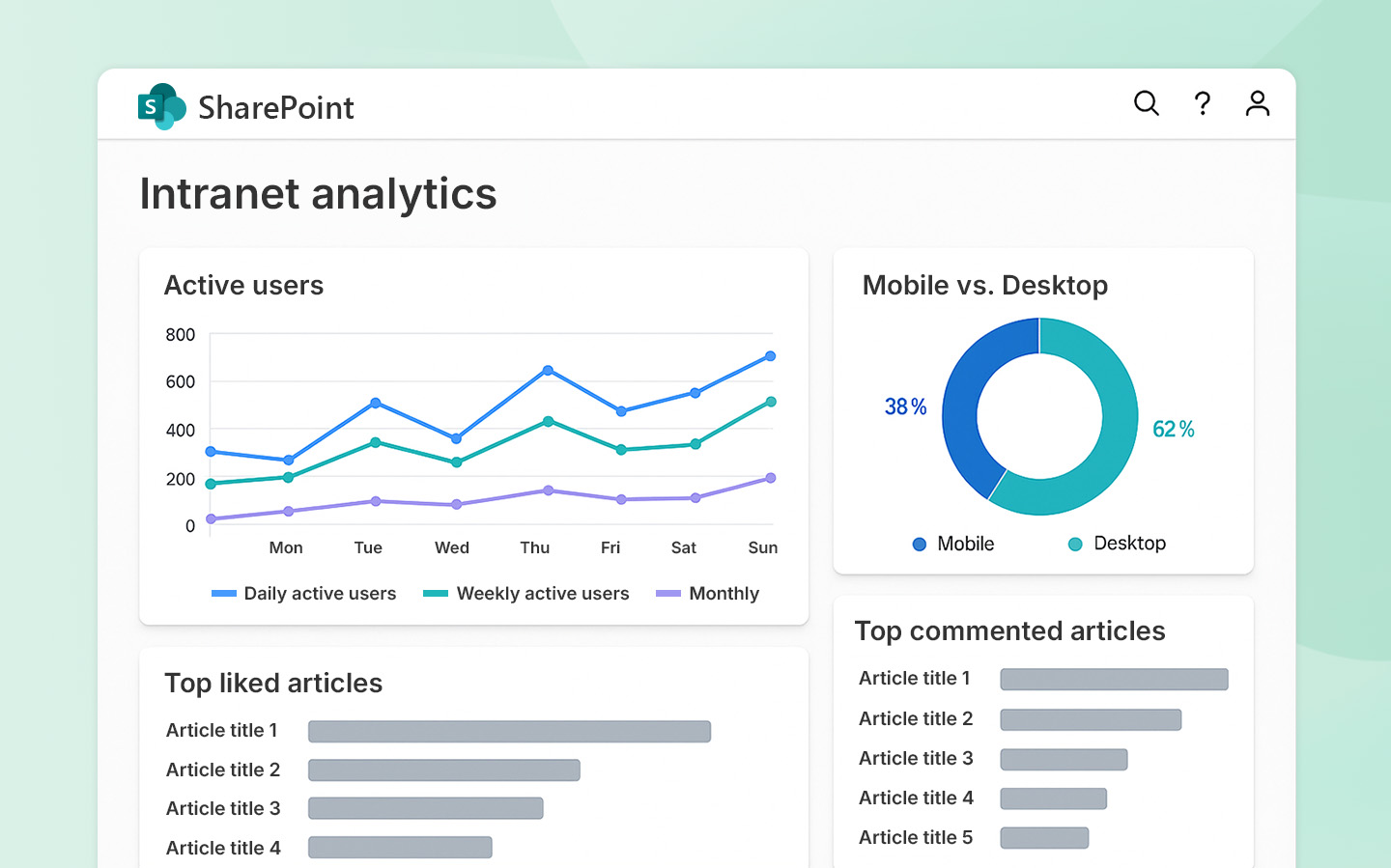Click the Wed axis label
This screenshot has height=868, width=1391.
tap(452, 547)
